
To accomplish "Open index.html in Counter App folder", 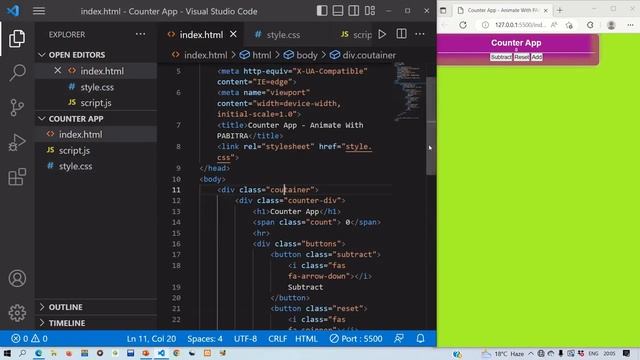I will click(x=80, y=134).
